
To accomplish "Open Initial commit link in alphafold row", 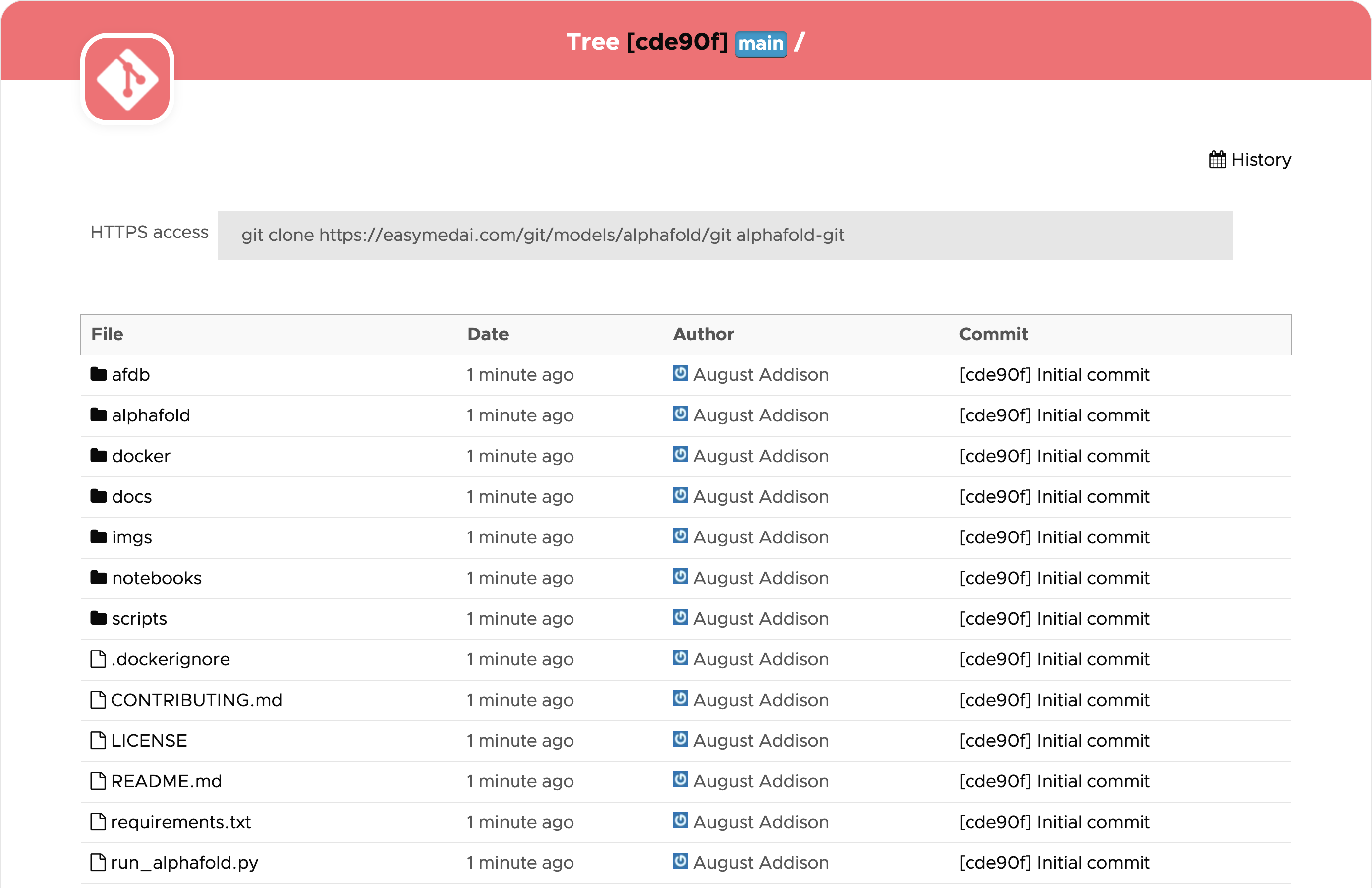I will point(1054,415).
